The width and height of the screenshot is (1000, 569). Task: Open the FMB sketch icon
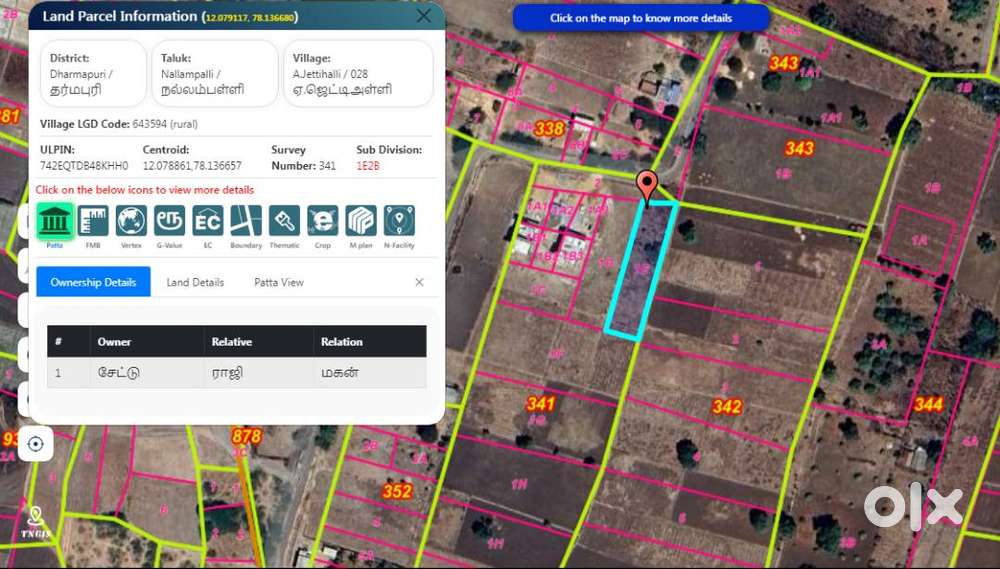93,221
